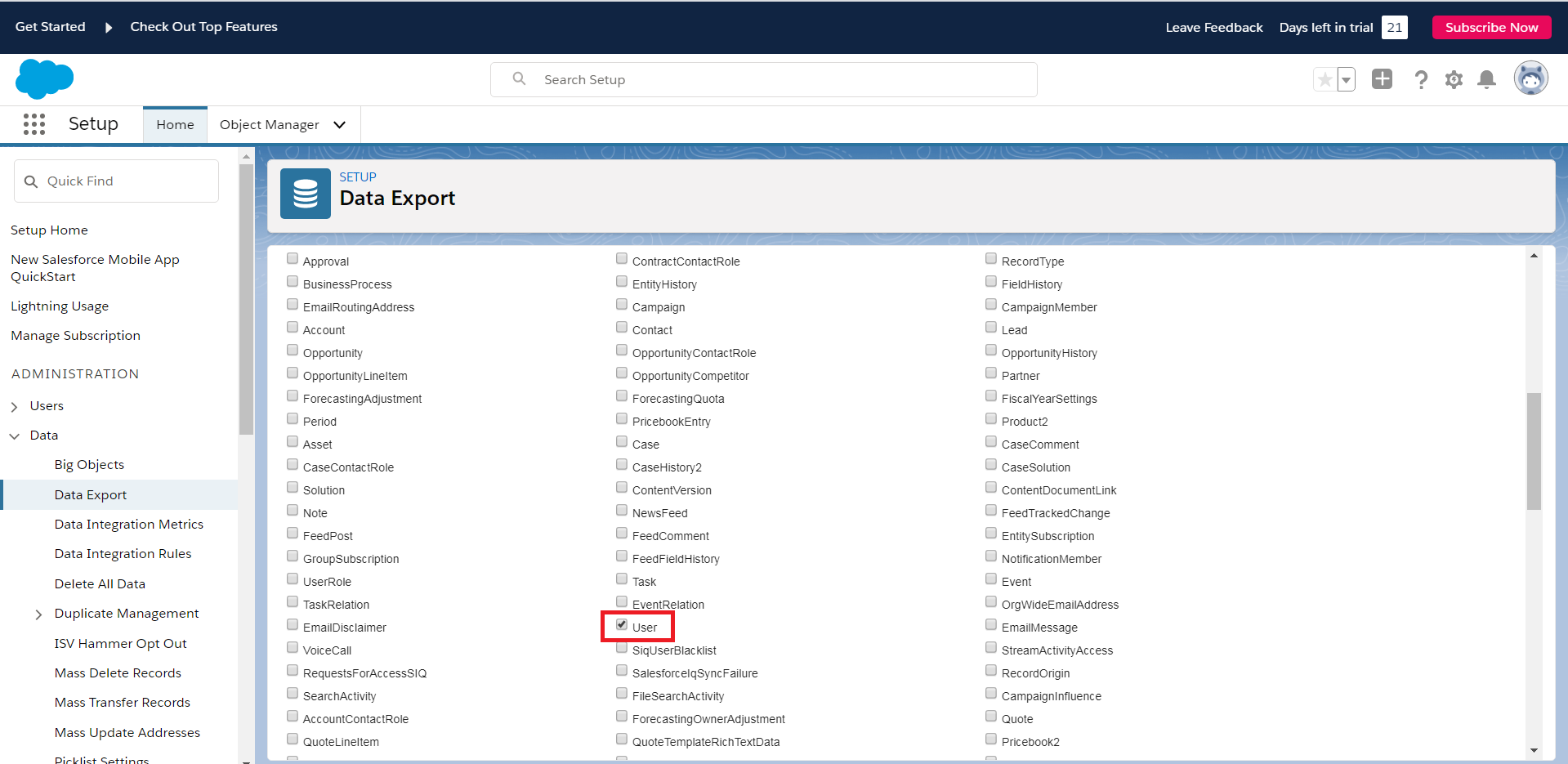
Task: Click the Search Setup input field
Action: pos(764,79)
